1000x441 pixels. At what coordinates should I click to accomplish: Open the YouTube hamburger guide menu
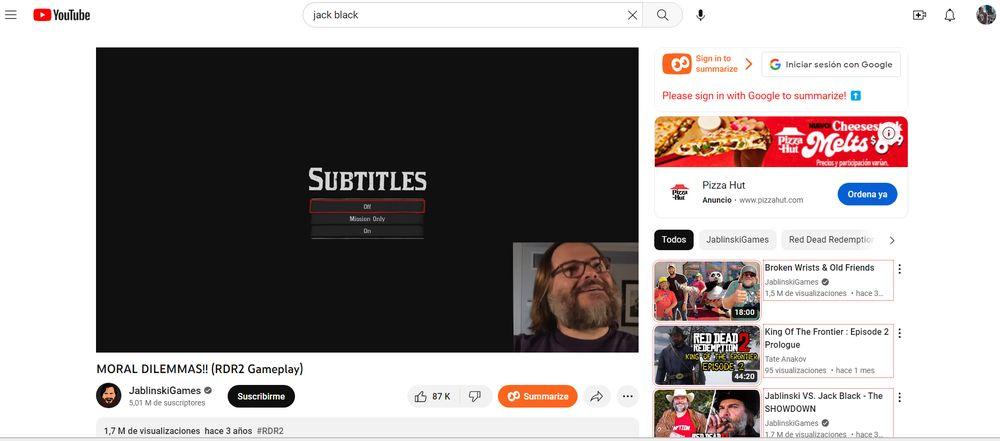pos(11,15)
